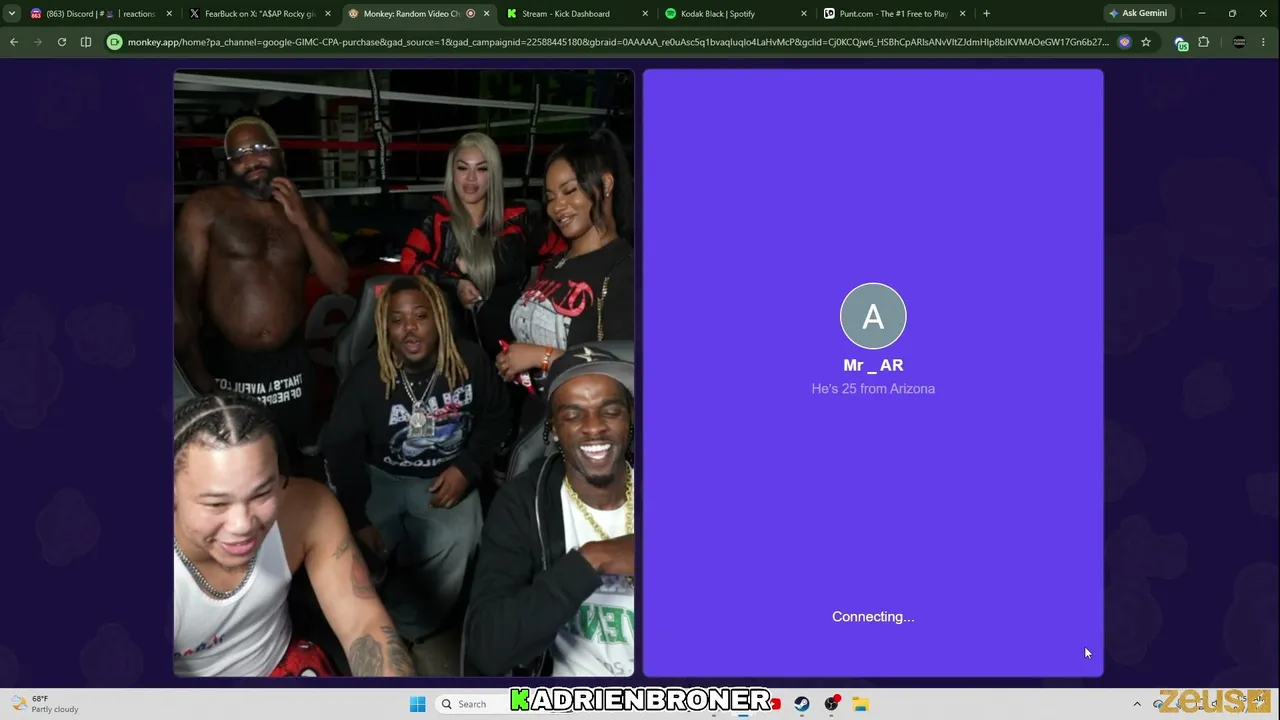
Task: Open the Windows Start menu
Action: pyautogui.click(x=418, y=704)
